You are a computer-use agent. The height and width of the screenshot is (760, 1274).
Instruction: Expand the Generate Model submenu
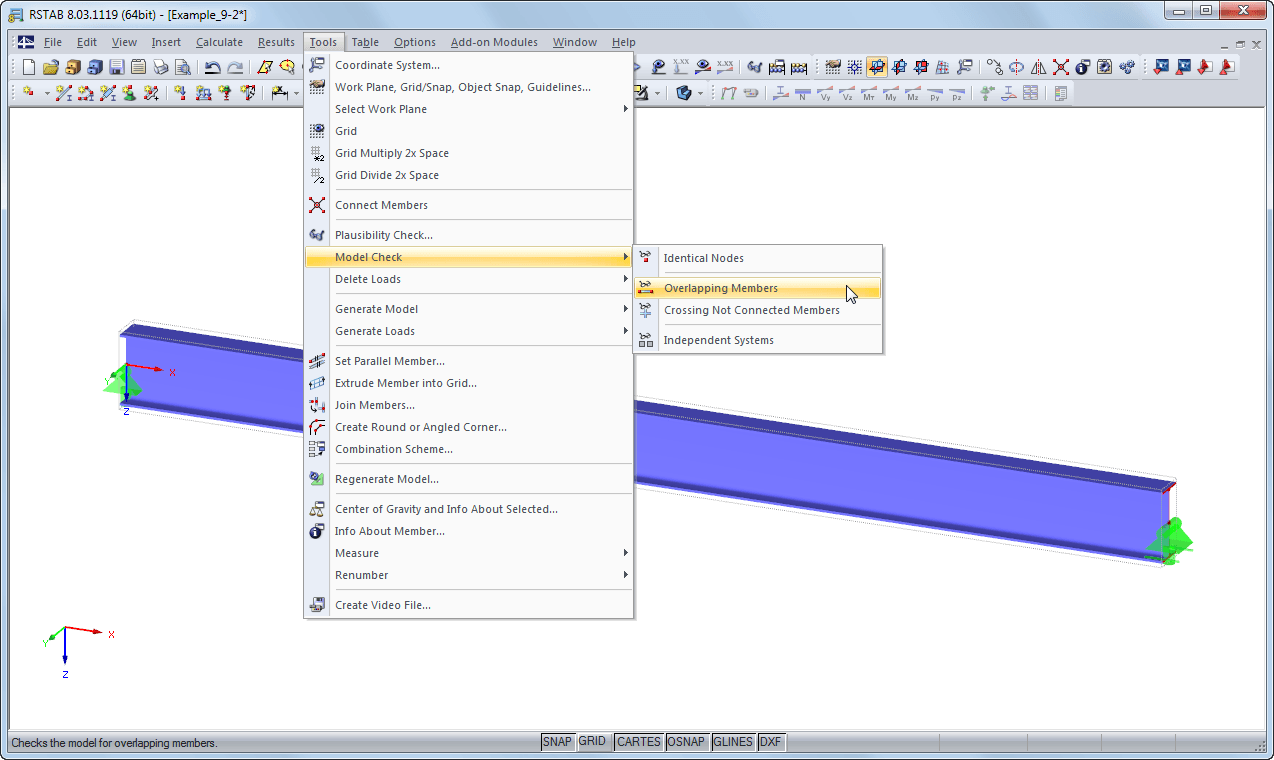469,309
